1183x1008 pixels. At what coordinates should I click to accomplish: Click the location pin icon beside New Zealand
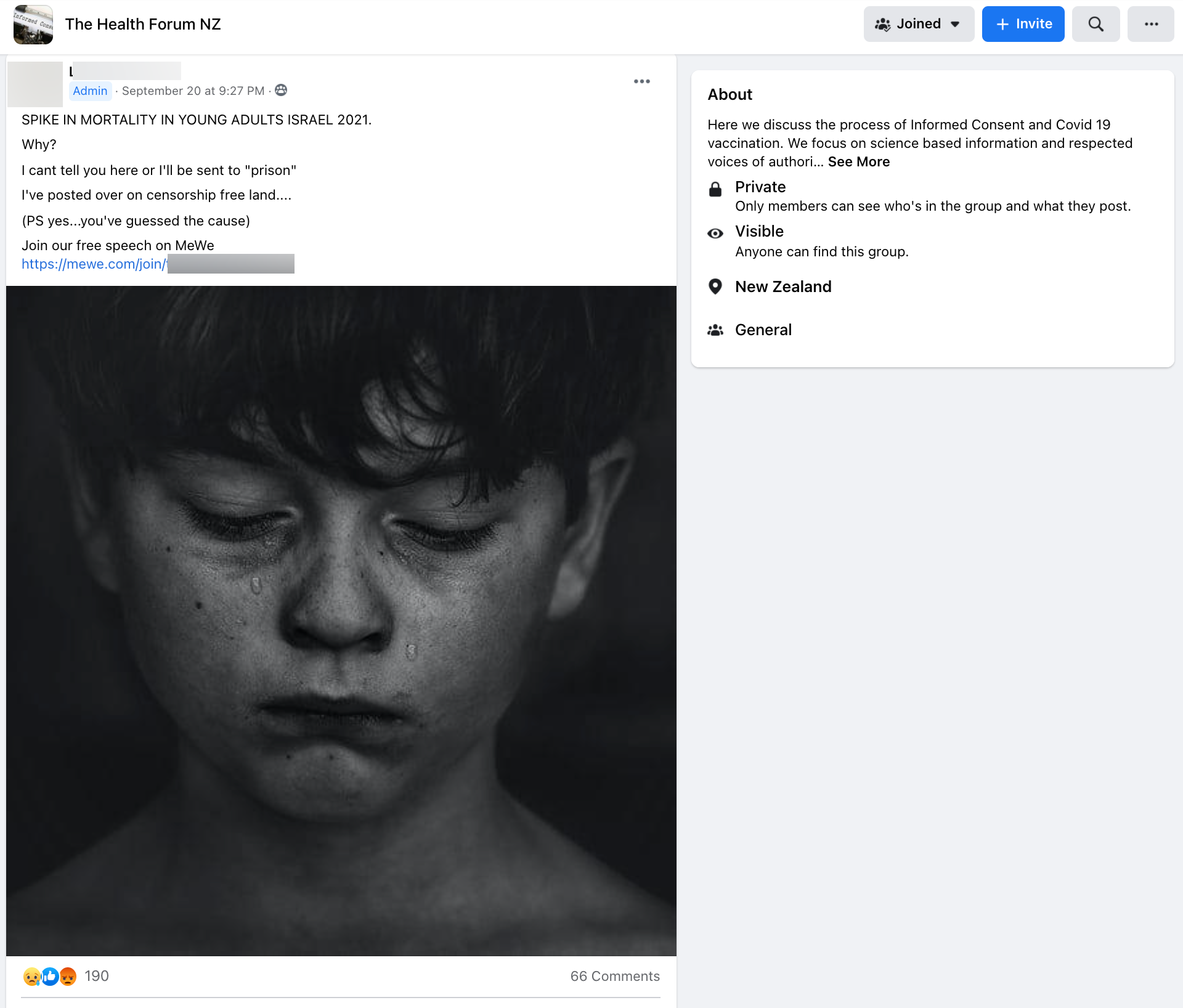tap(715, 287)
